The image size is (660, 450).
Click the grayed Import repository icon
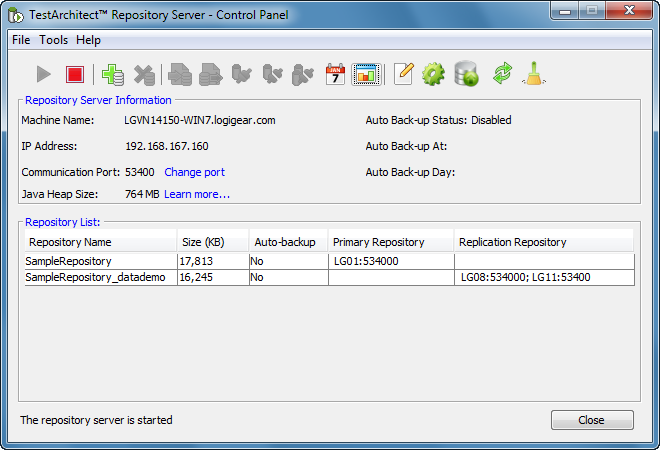[x=180, y=75]
